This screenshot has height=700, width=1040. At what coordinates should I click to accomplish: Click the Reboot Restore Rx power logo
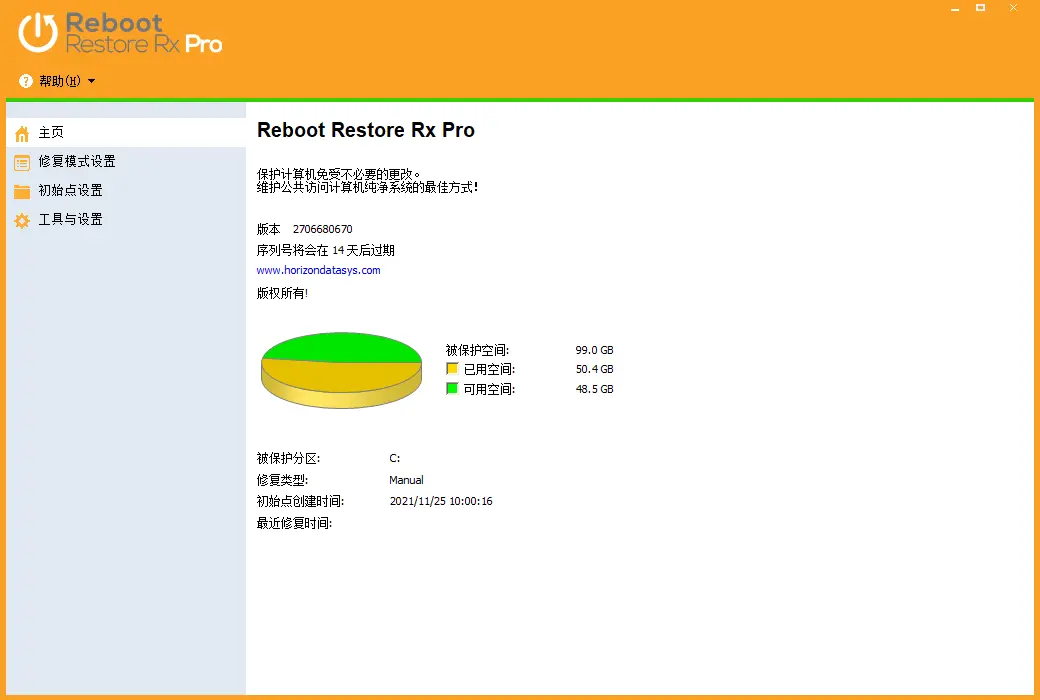point(38,33)
